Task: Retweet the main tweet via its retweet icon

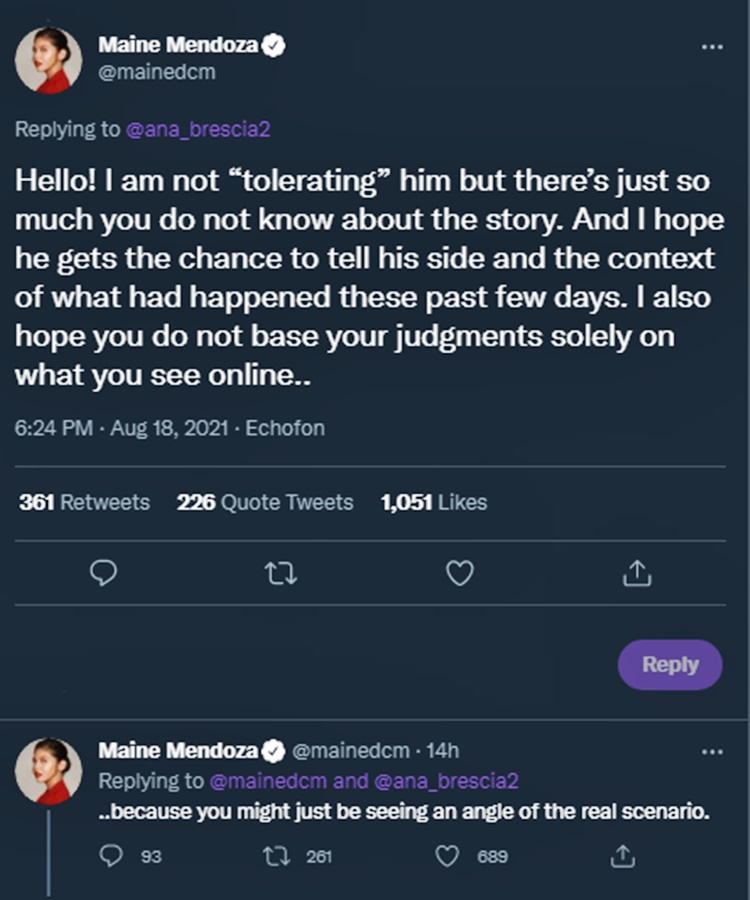Action: (x=281, y=573)
